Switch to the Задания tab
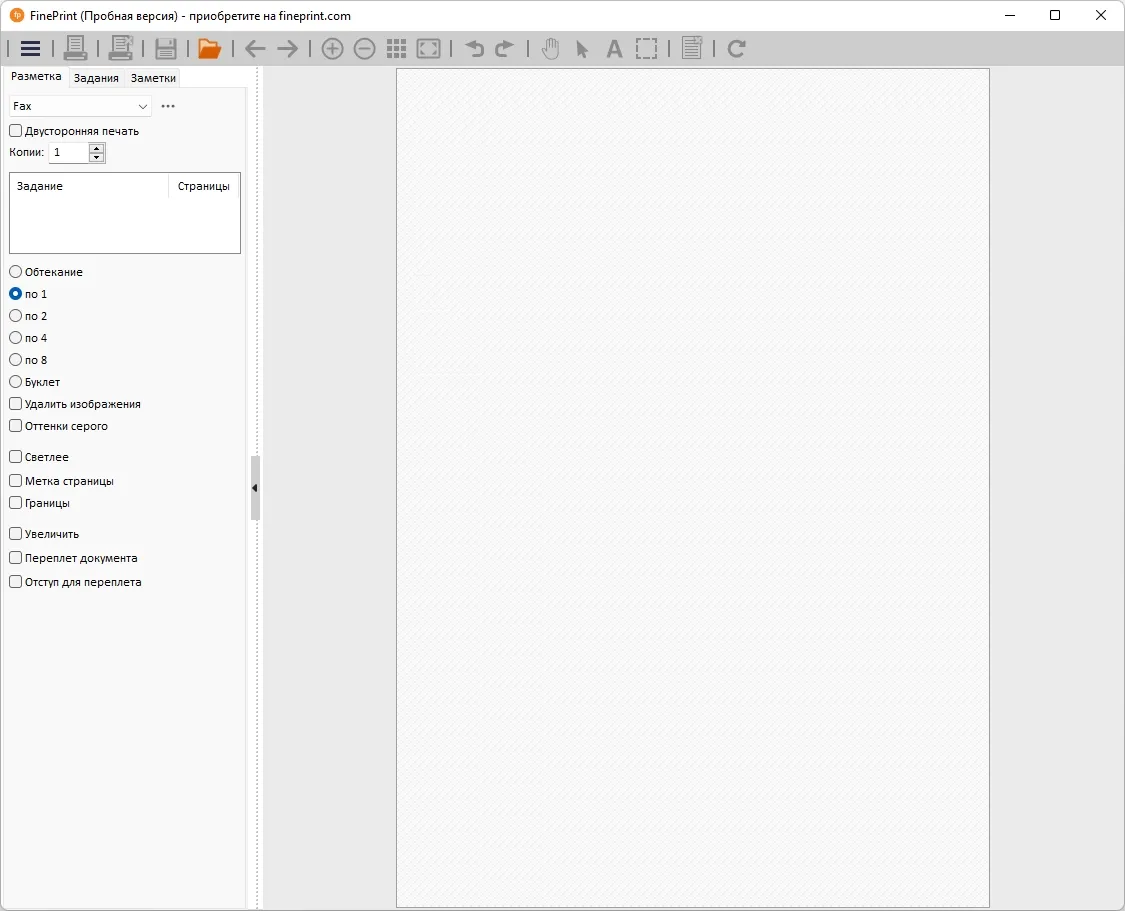1125x911 pixels. coord(96,78)
